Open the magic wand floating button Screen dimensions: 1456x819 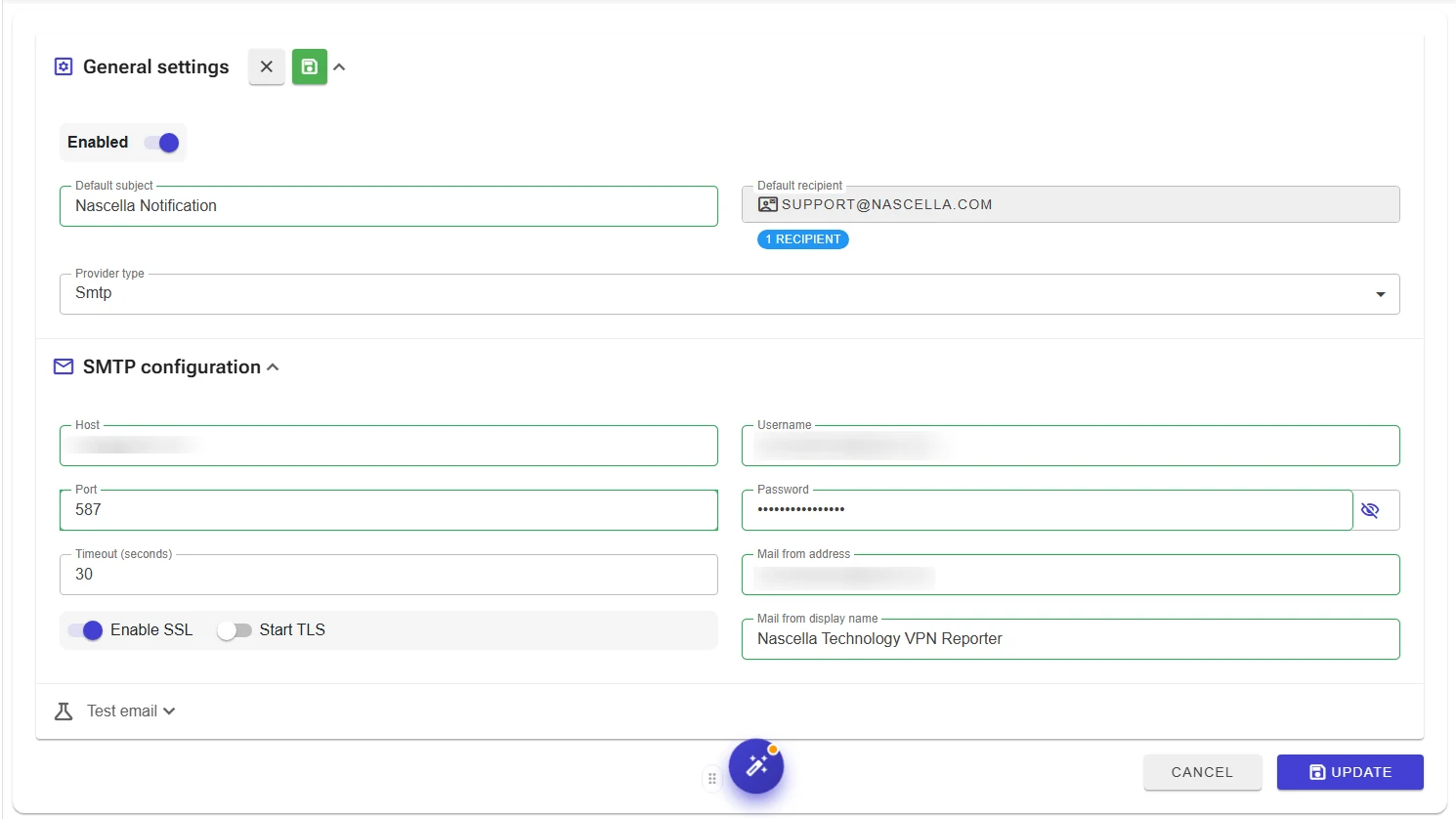756,766
